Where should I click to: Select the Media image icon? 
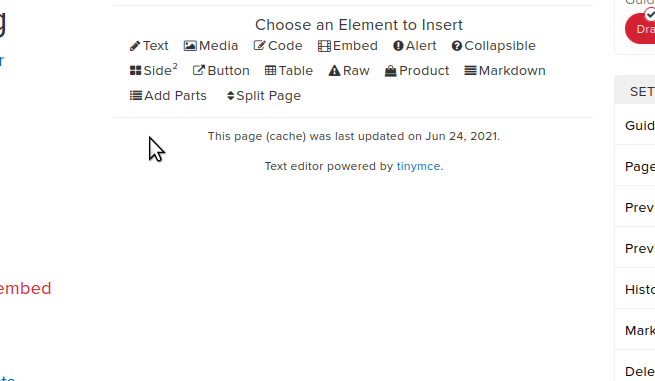tap(190, 46)
